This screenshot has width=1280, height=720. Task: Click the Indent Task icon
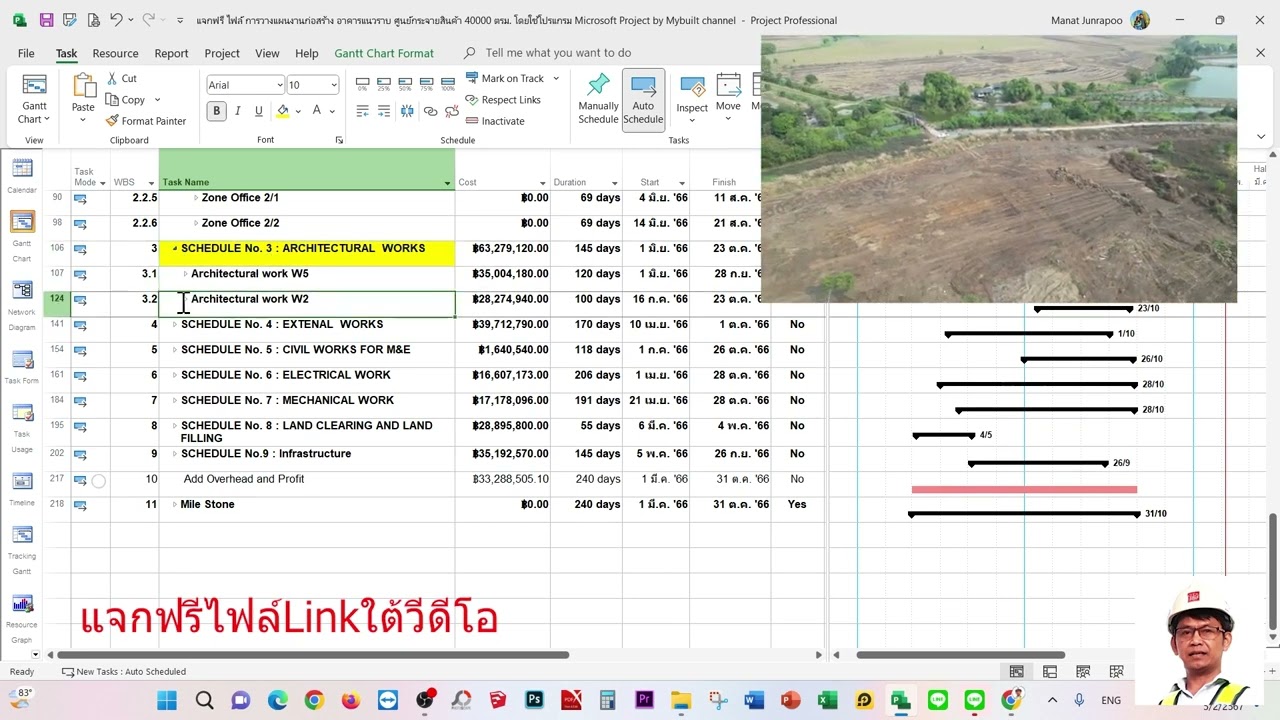384,111
